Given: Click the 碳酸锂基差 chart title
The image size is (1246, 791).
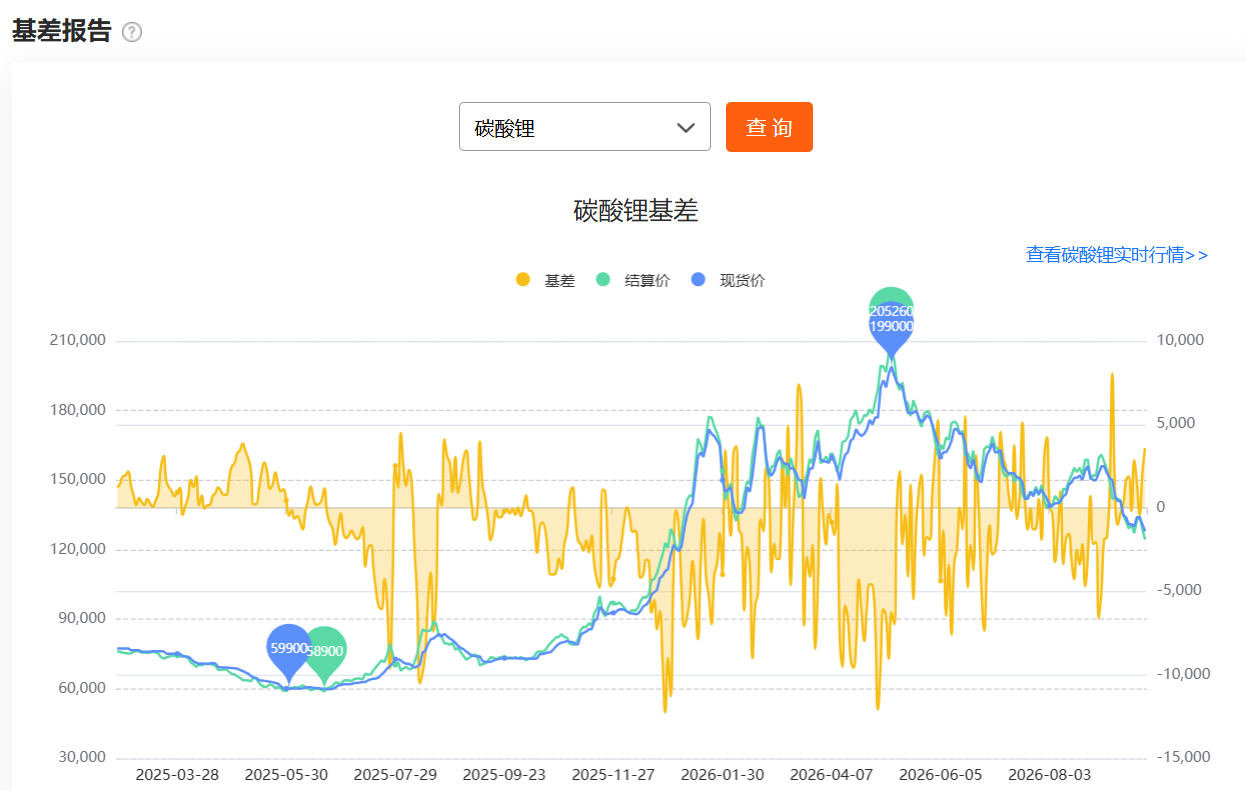Looking at the screenshot, I should [x=636, y=211].
